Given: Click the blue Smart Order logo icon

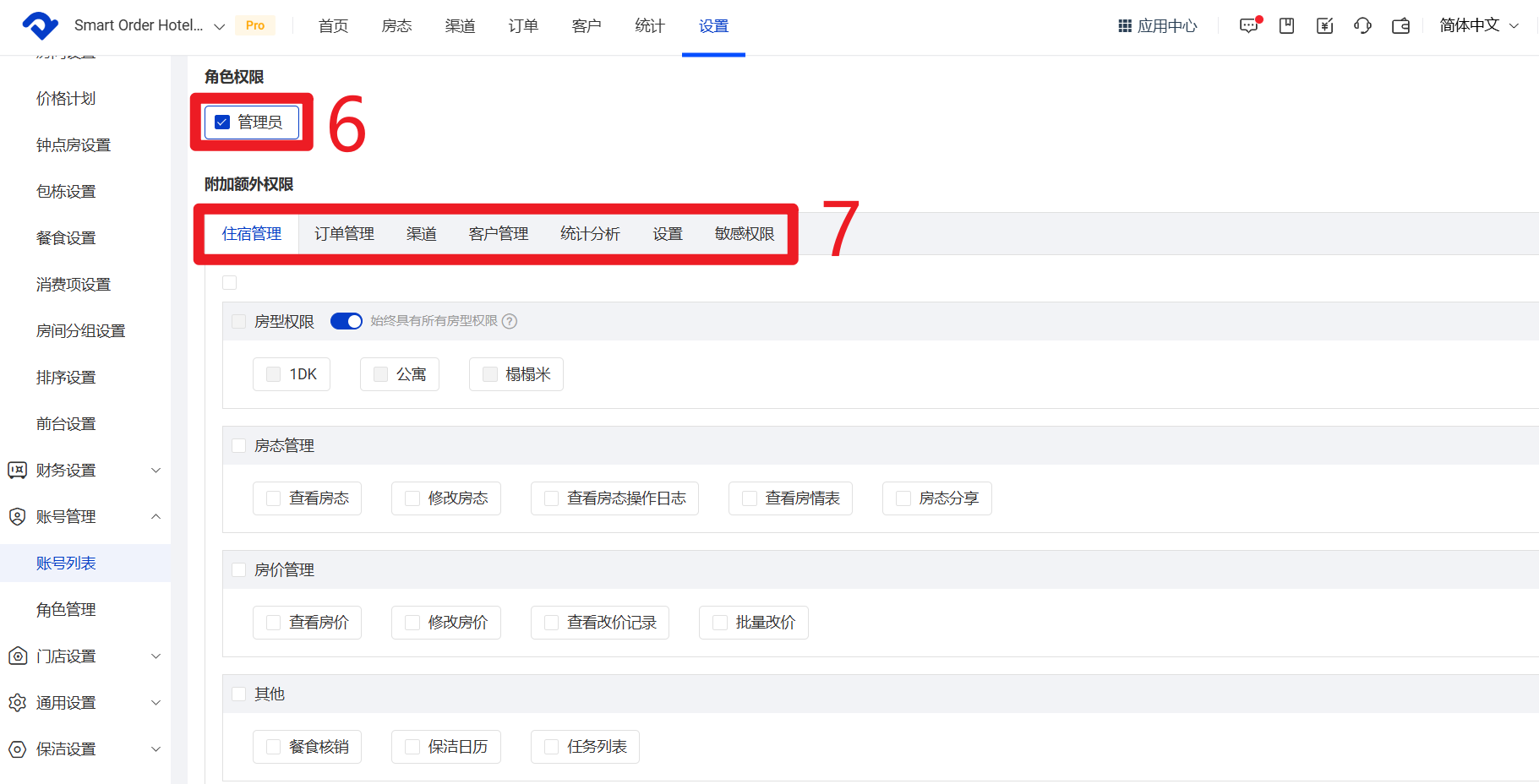Looking at the screenshot, I should point(40,26).
